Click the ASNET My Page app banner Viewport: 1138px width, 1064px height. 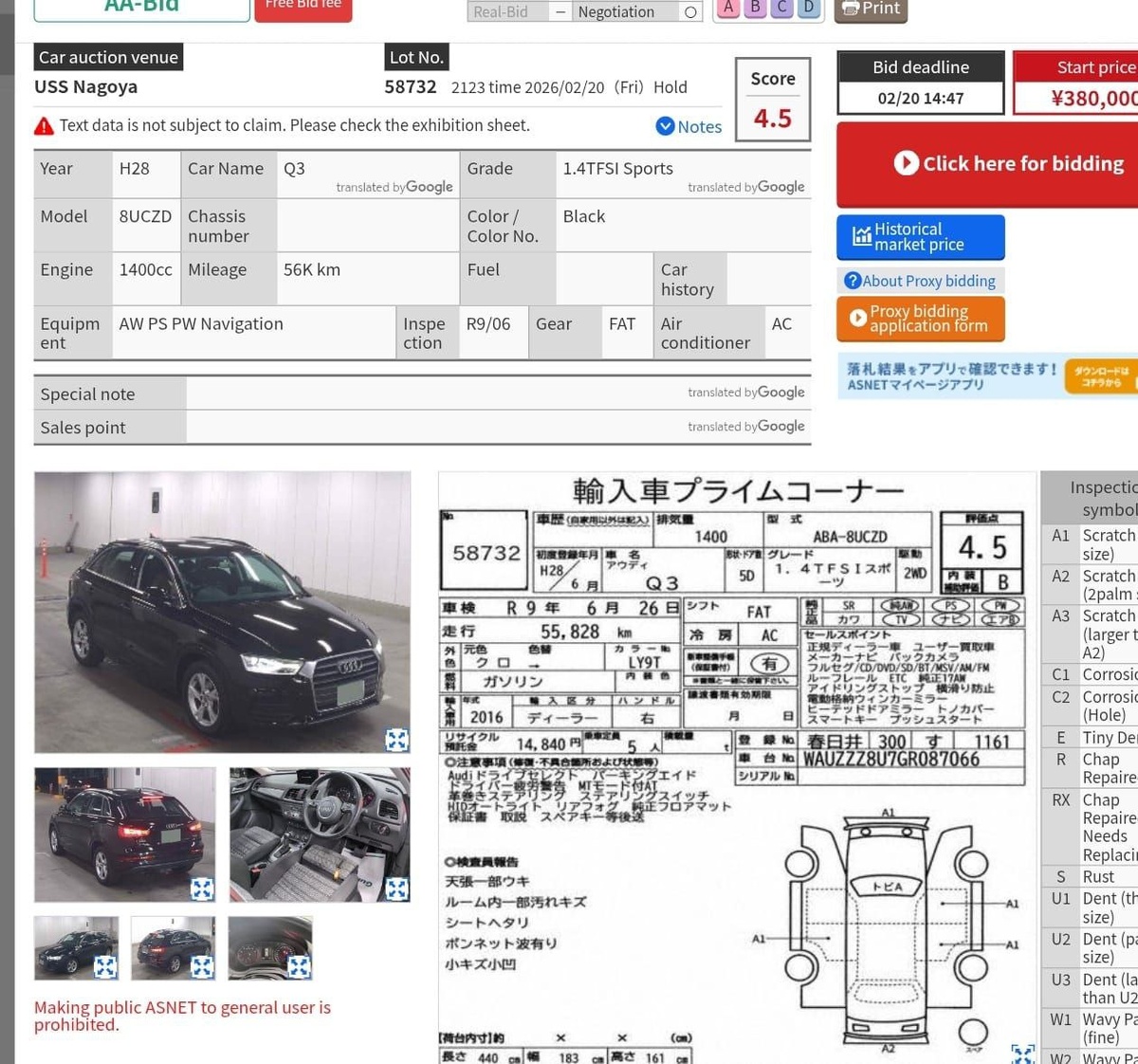[987, 376]
